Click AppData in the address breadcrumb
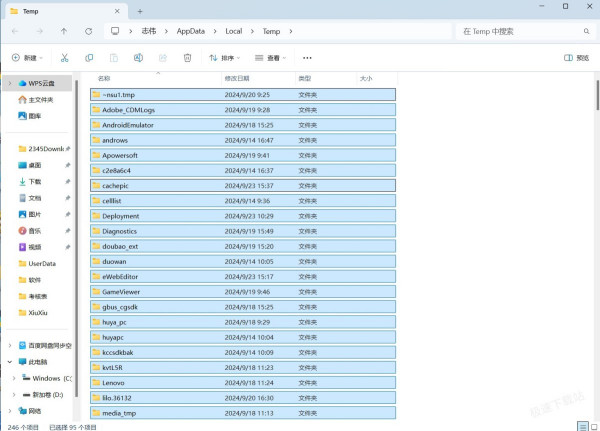The height and width of the screenshot is (431, 600). 191,31
